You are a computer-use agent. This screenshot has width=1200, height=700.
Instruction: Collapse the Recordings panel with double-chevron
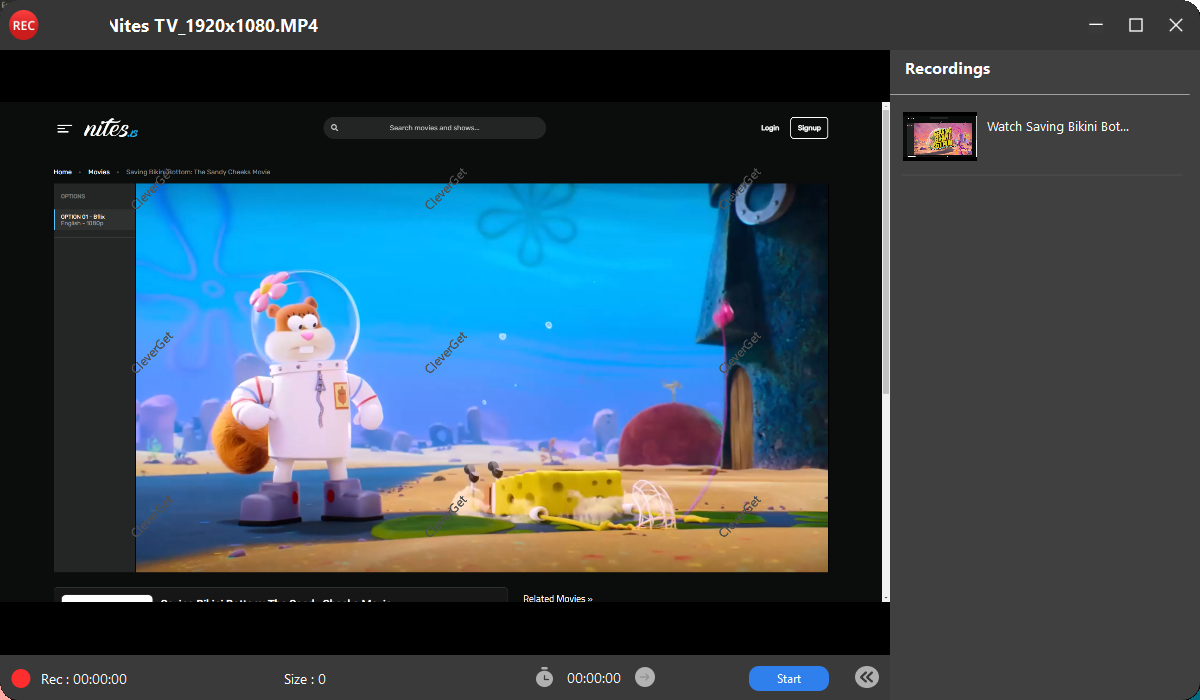coord(867,678)
